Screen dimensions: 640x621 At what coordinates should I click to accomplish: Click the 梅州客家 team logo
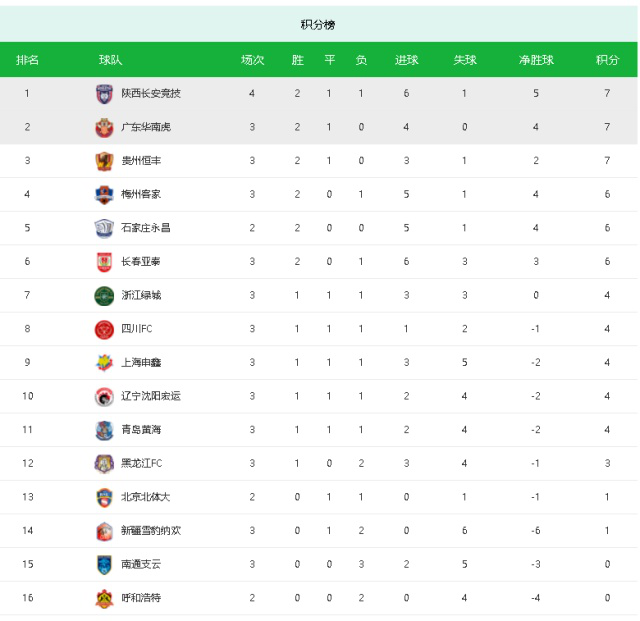104,194
